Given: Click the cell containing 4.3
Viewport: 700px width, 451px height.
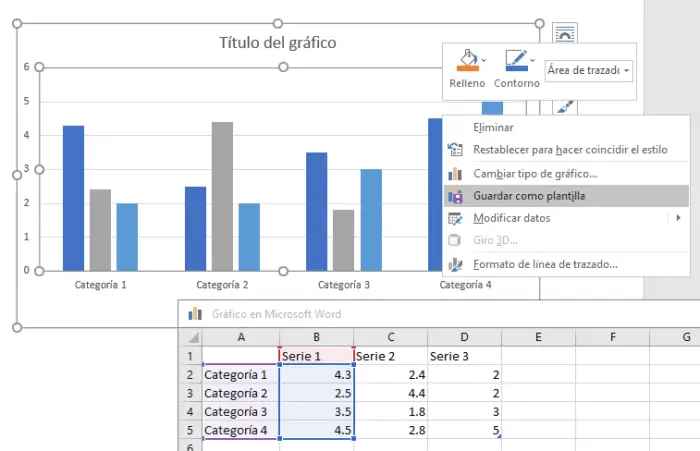Looking at the screenshot, I should [317, 375].
